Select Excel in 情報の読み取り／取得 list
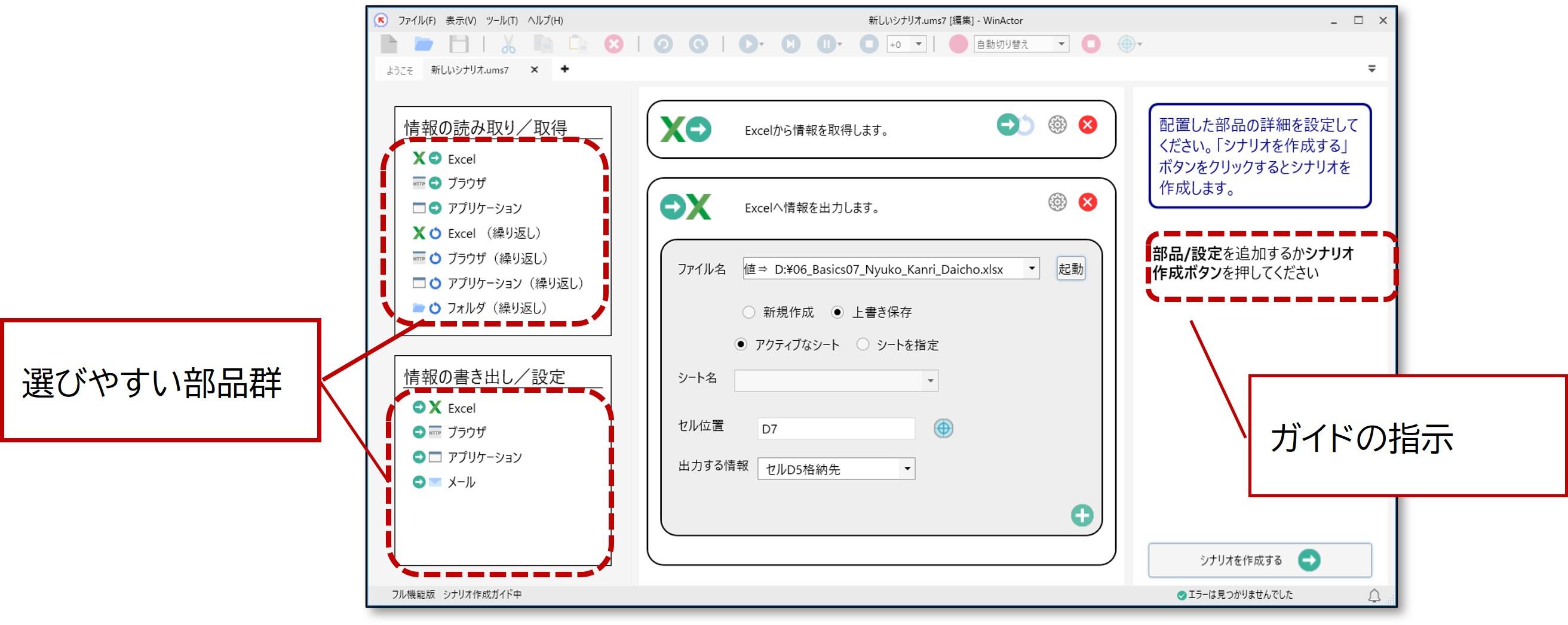Image resolution: width=1568 pixels, height=625 pixels. click(x=444, y=159)
